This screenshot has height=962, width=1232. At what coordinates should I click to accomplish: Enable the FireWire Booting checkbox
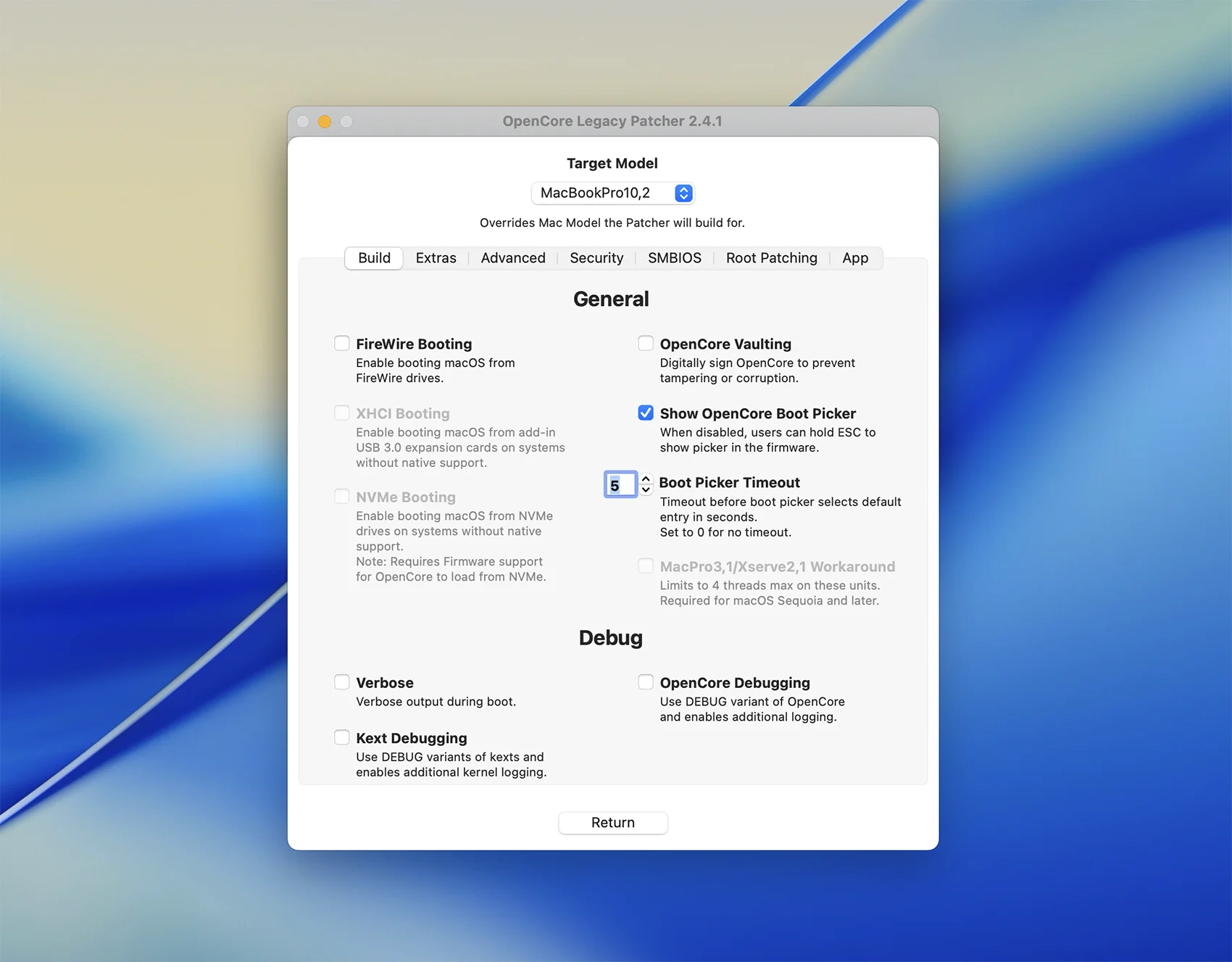[x=341, y=344]
